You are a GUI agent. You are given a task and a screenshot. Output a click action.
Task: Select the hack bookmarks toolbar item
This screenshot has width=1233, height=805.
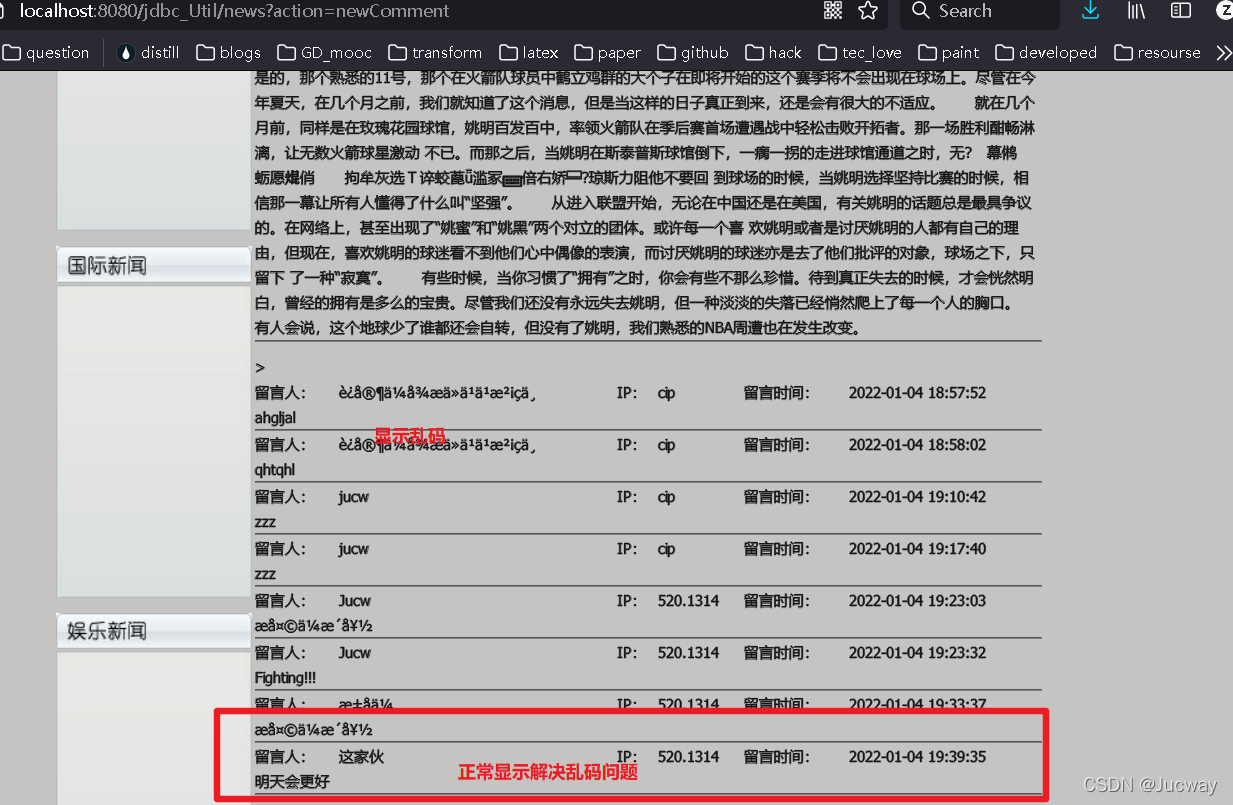tap(773, 52)
